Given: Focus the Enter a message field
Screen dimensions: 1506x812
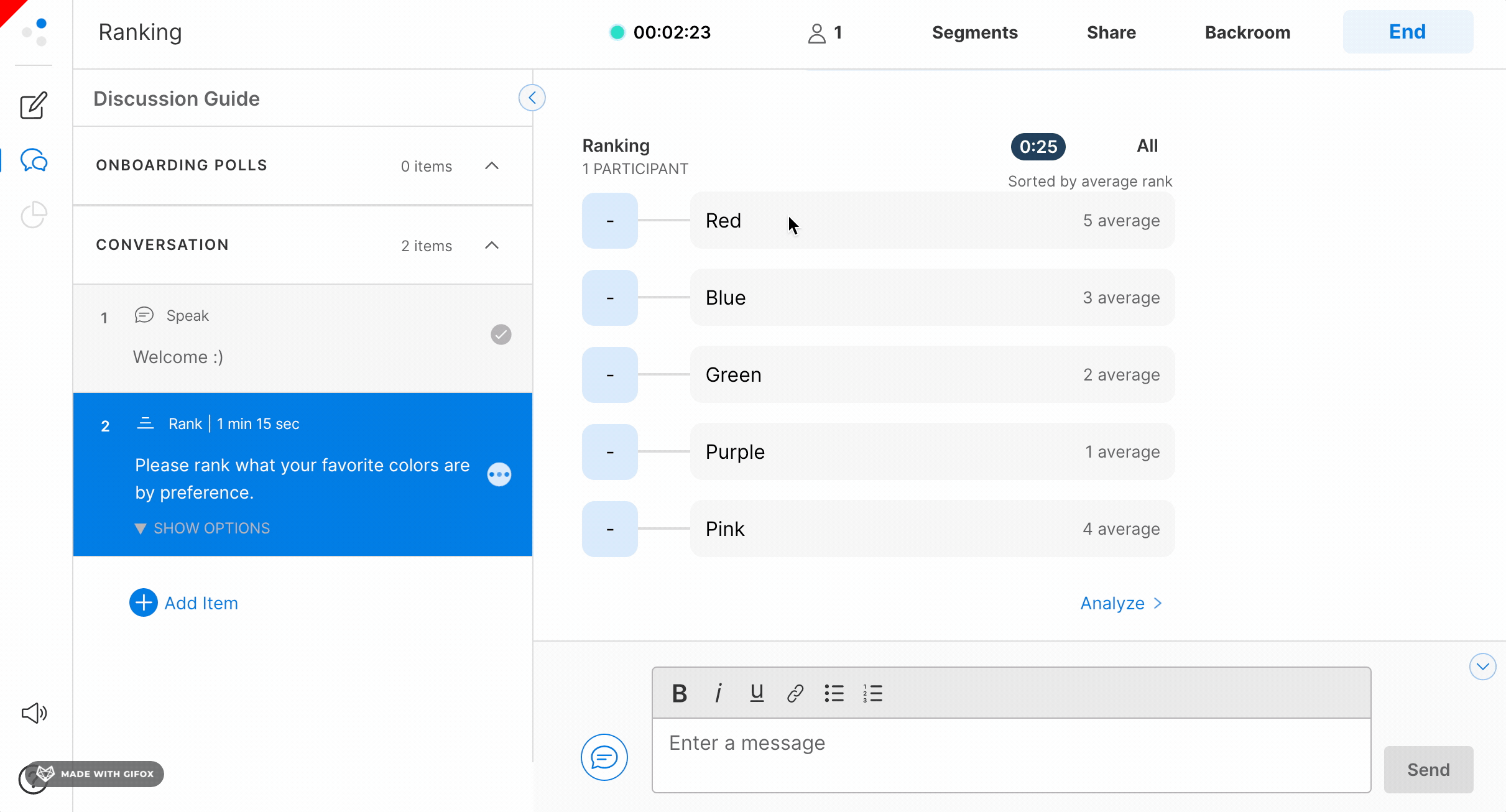Looking at the screenshot, I should click(x=1011, y=755).
